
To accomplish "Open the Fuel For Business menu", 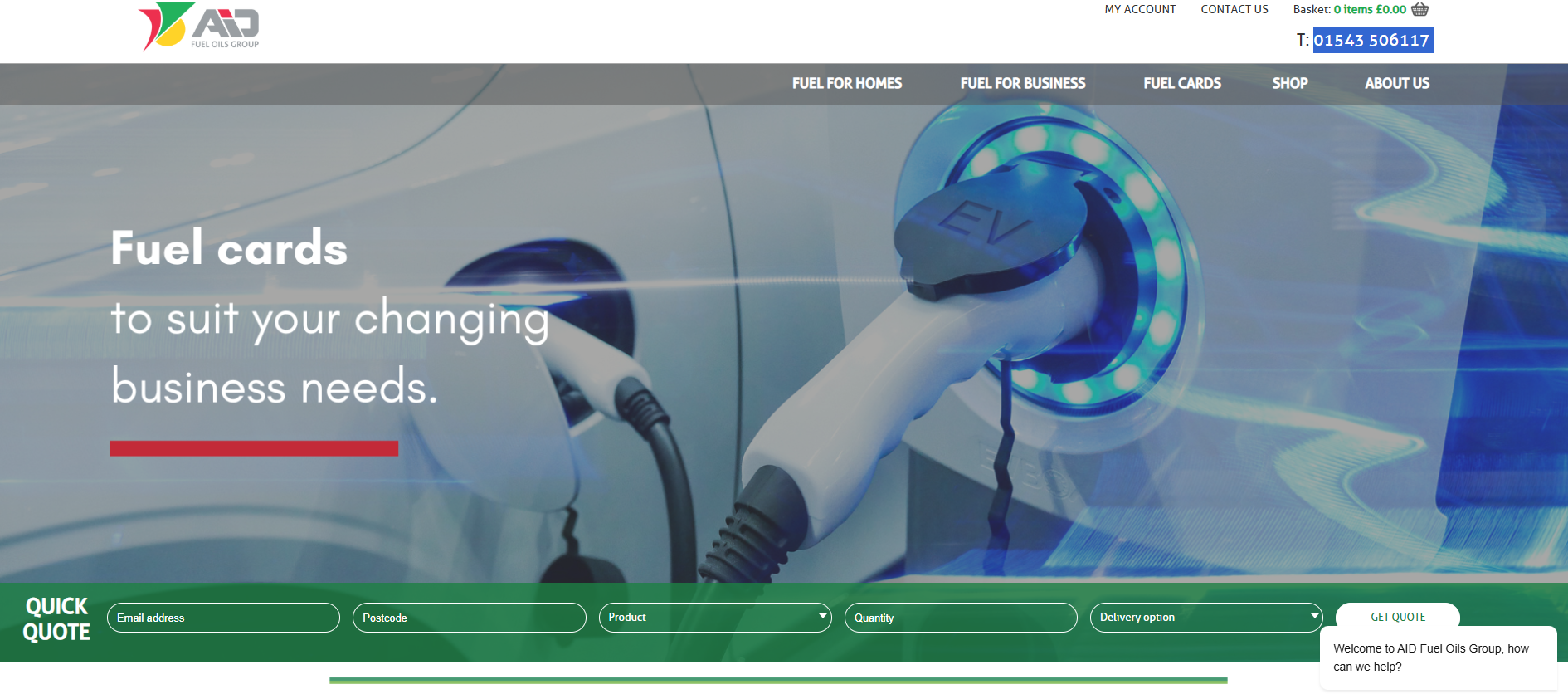I will (x=1022, y=83).
